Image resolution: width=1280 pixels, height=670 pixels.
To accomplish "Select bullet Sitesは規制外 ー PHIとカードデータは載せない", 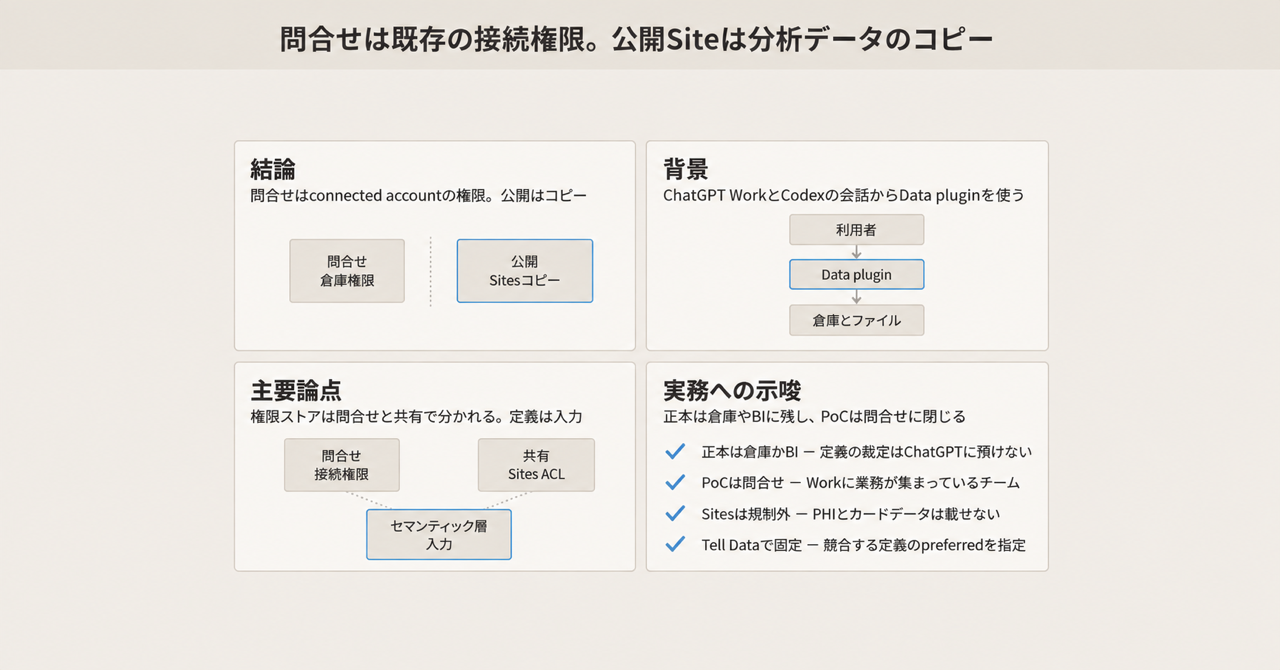I will click(850, 514).
